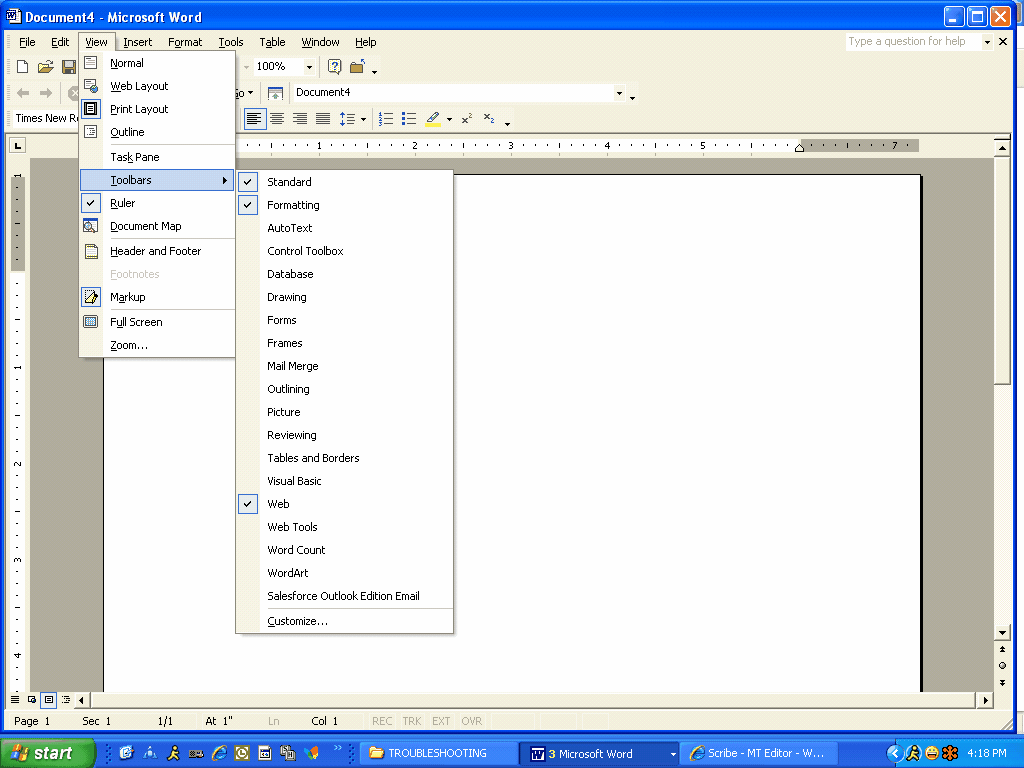Click the Print Layout View bottom-left icon

click(x=49, y=699)
